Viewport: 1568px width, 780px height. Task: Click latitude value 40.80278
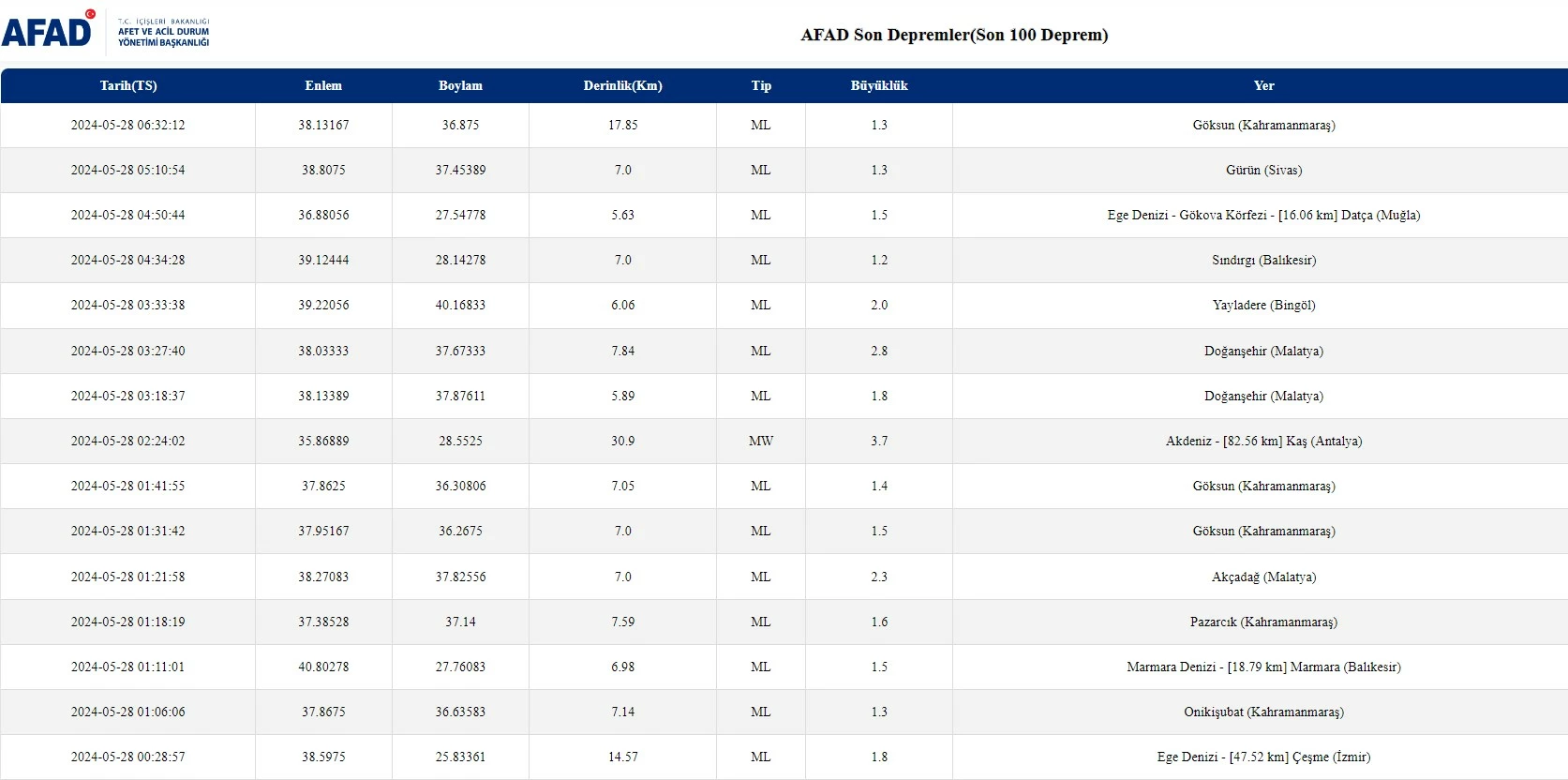pos(323,667)
